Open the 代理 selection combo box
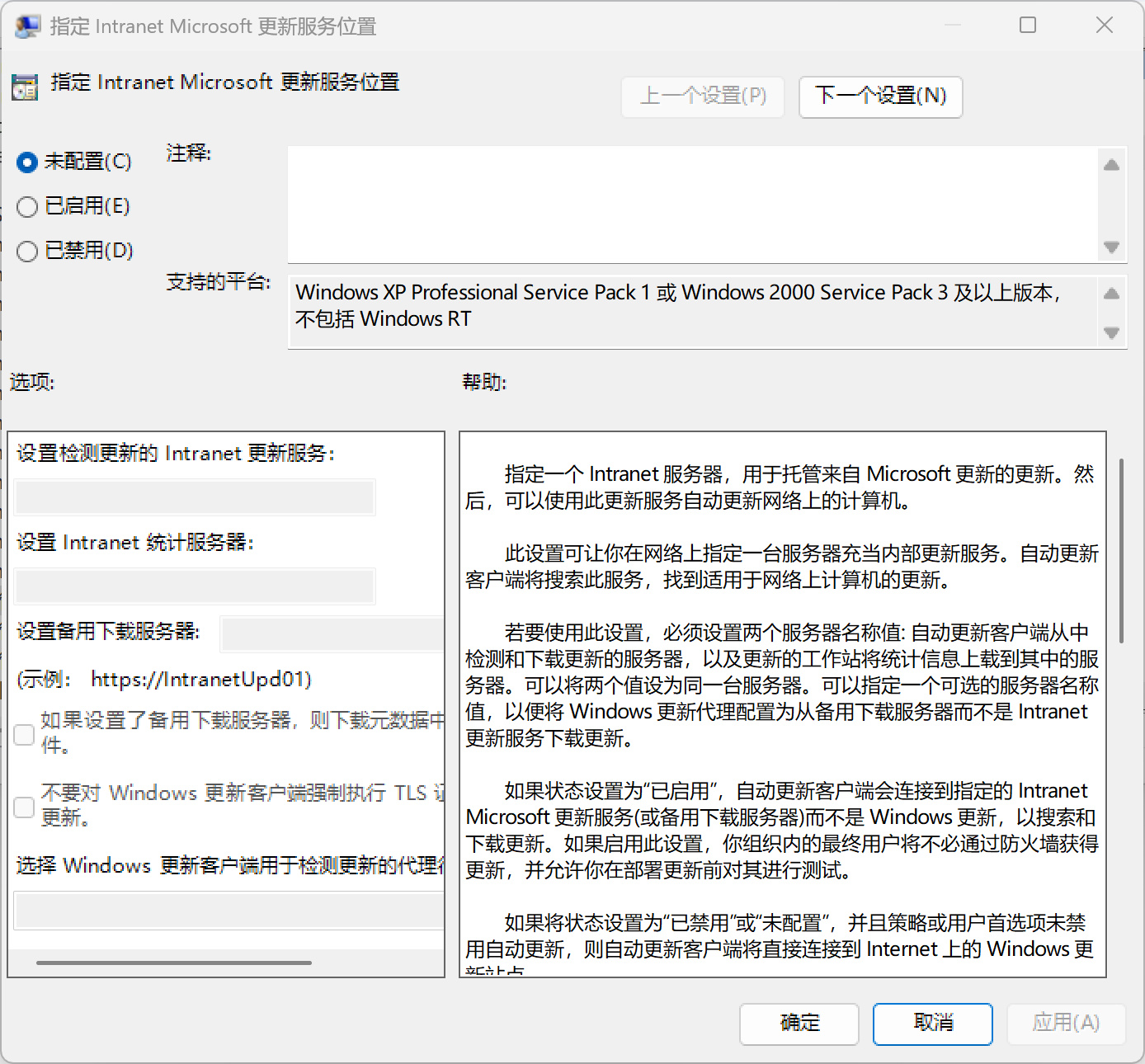The width and height of the screenshot is (1145, 1064). point(229,911)
